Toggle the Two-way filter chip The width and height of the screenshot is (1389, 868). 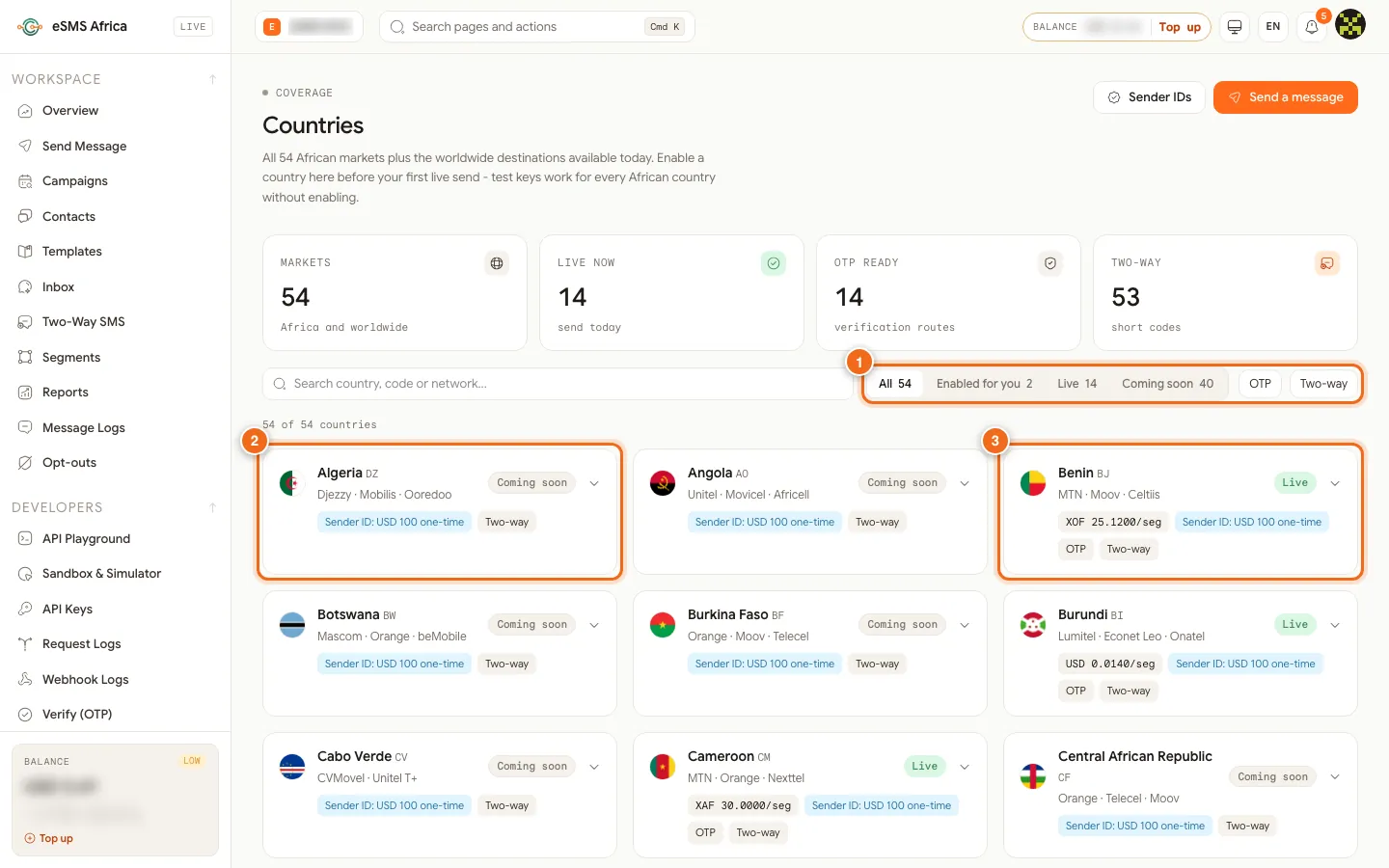(x=1323, y=384)
